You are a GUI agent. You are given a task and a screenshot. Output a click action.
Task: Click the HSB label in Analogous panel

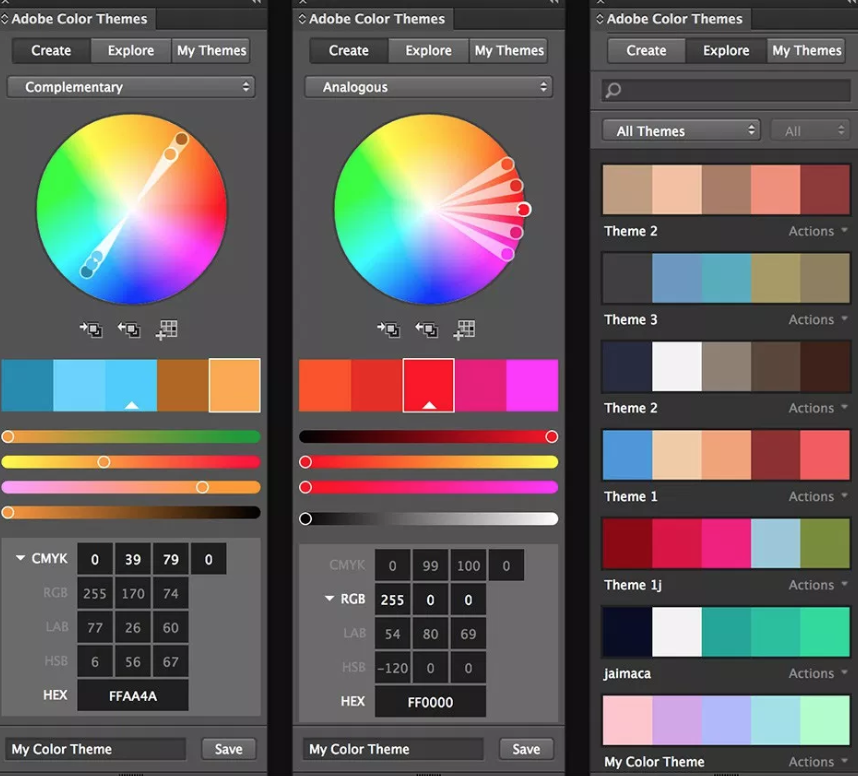354,667
